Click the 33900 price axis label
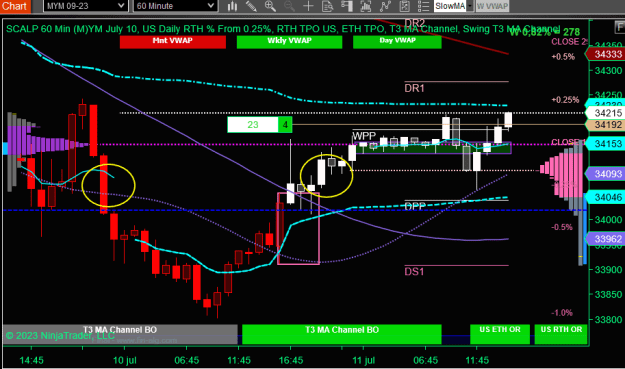Image resolution: width=625 pixels, height=369 pixels. click(608, 270)
